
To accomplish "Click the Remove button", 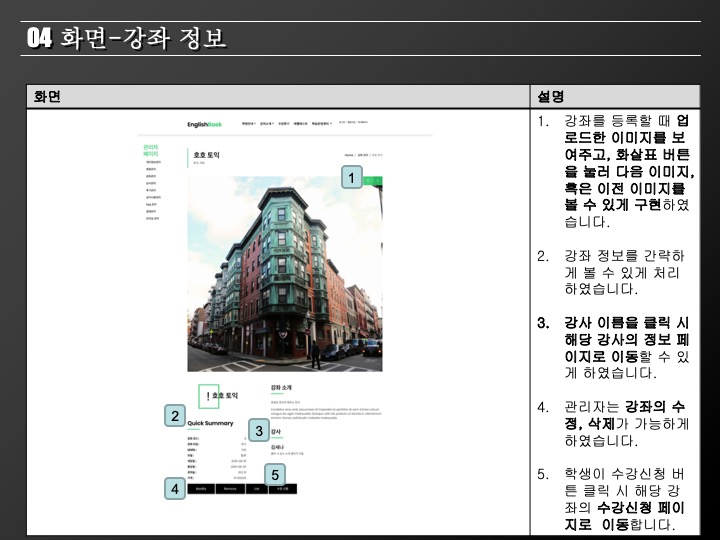I will [x=230, y=489].
